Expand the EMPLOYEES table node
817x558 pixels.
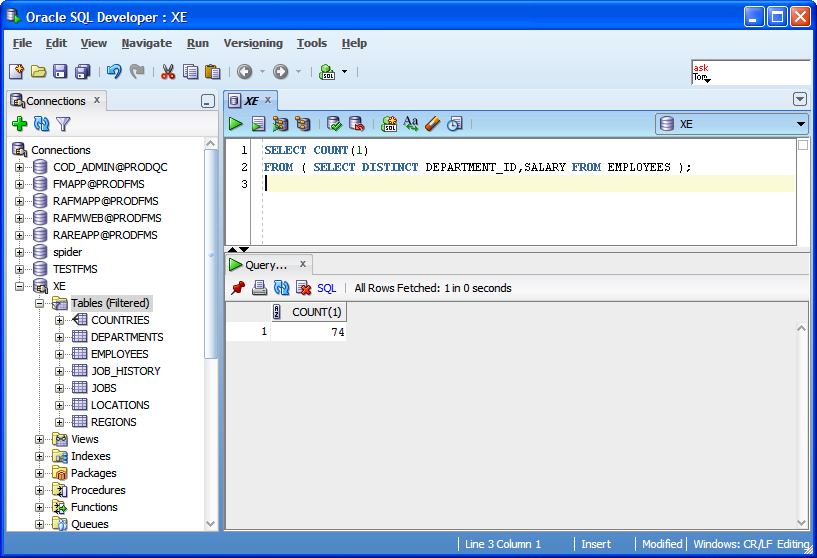coord(60,354)
